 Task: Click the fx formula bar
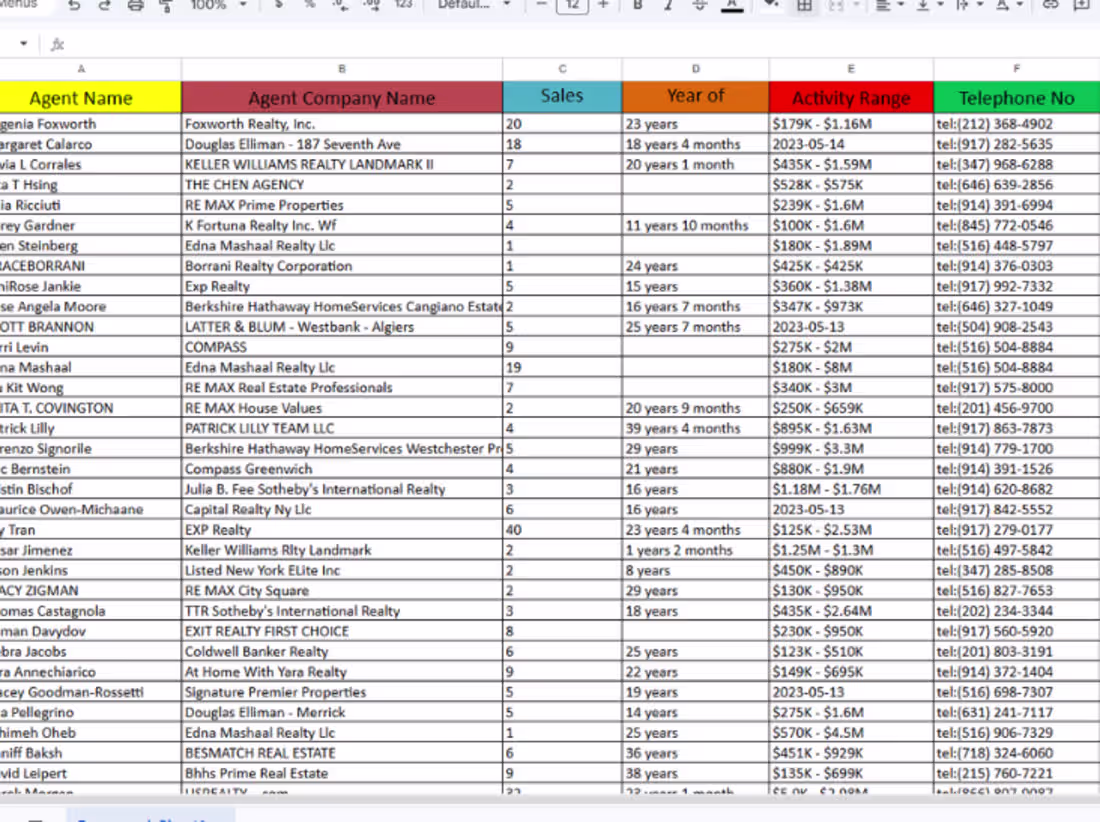[x=575, y=44]
